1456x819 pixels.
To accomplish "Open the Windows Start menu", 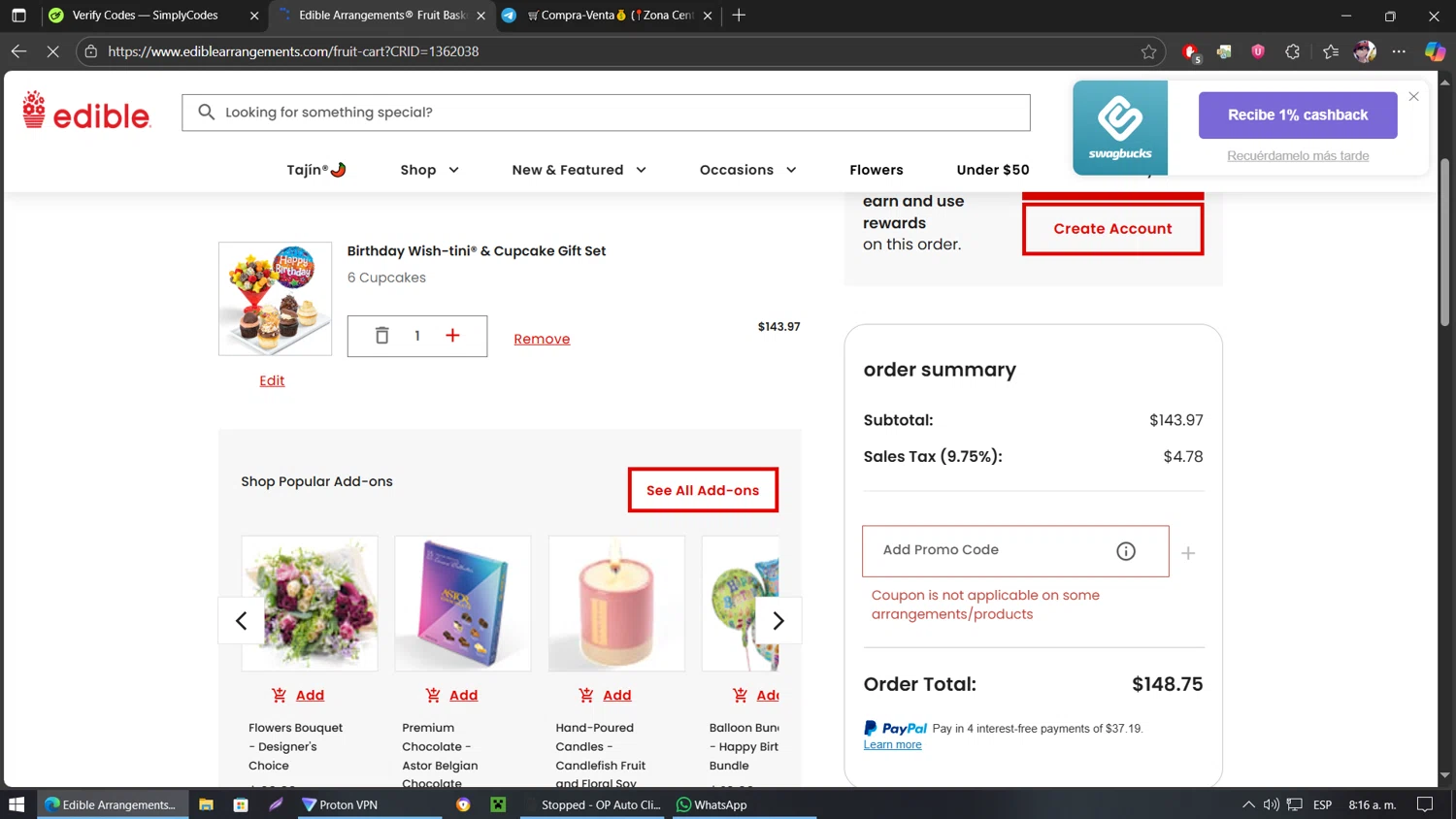I will coord(17,804).
